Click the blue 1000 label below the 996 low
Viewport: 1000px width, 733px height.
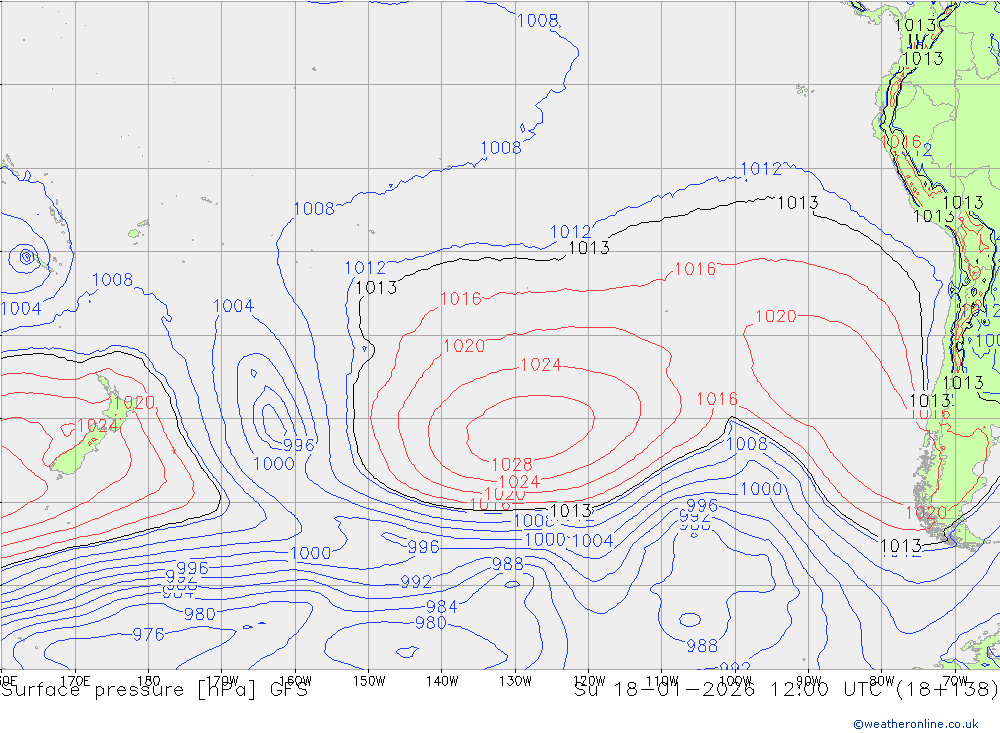274,464
